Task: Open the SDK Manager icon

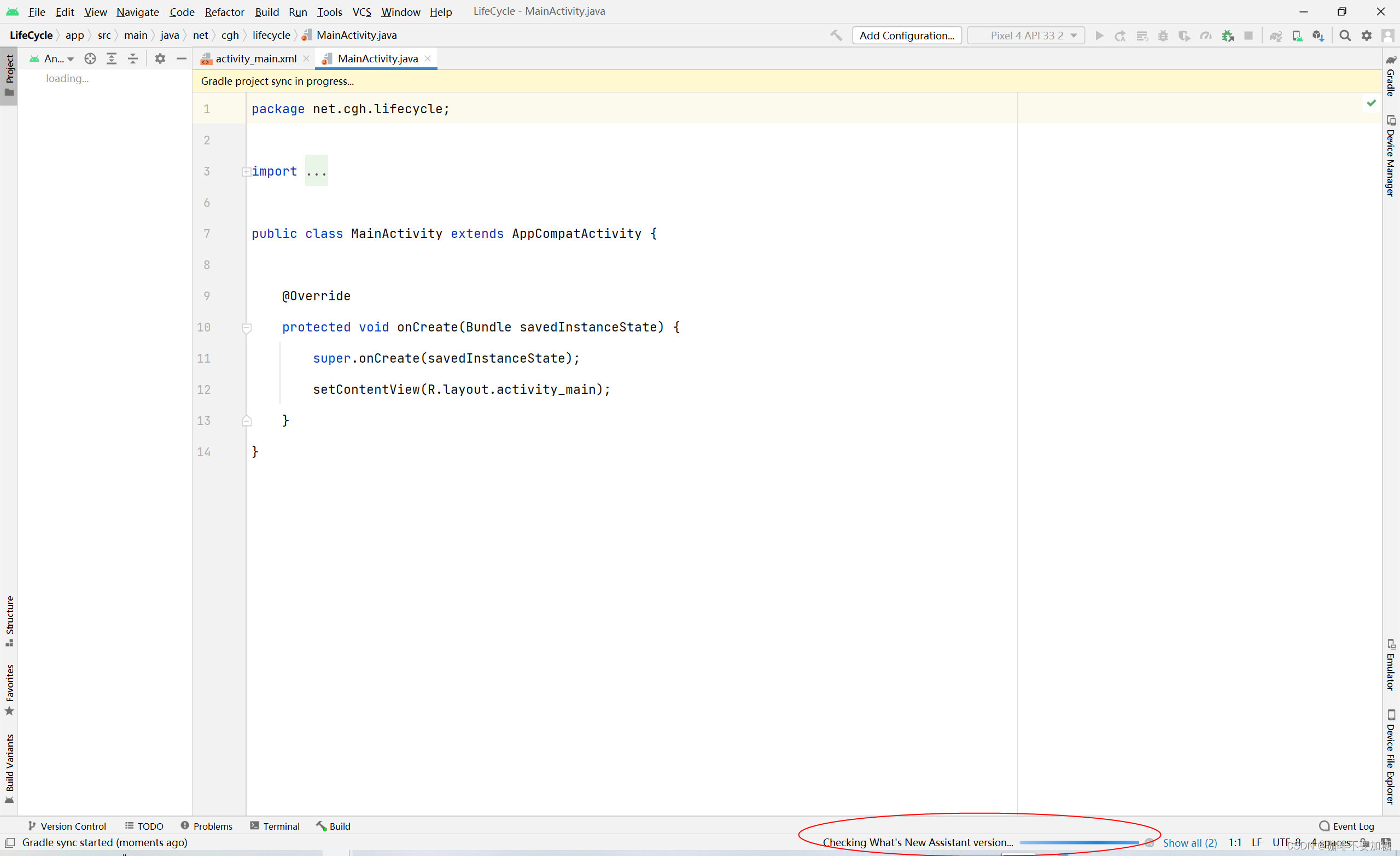Action: (x=1318, y=36)
